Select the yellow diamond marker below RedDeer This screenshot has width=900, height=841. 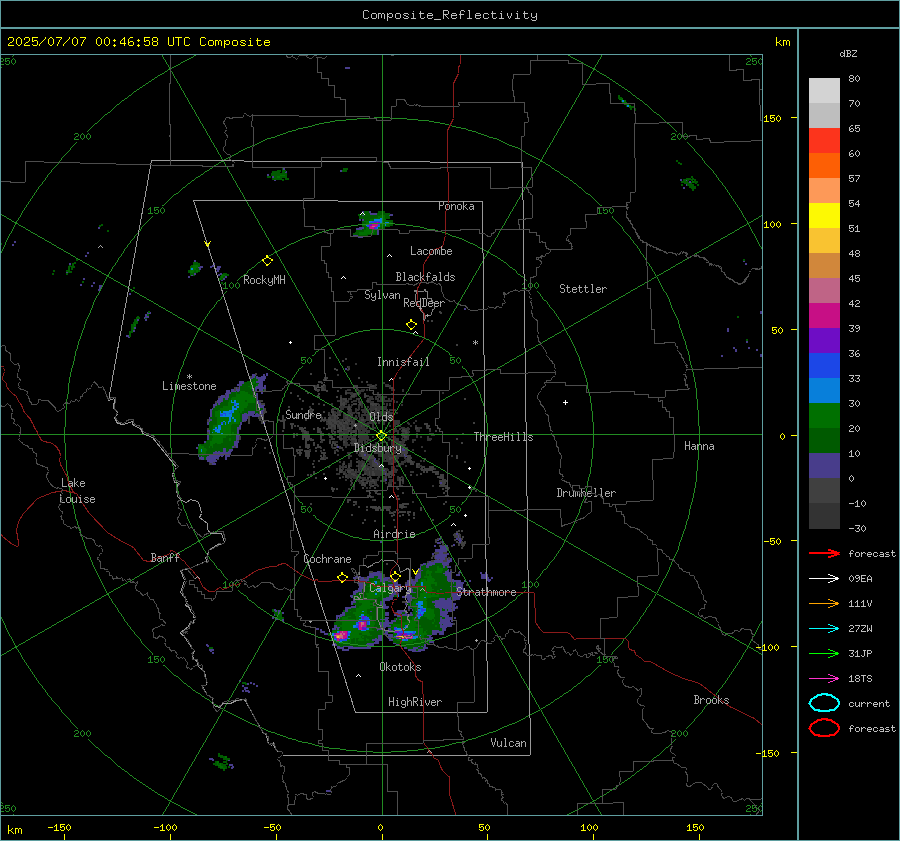point(411,324)
